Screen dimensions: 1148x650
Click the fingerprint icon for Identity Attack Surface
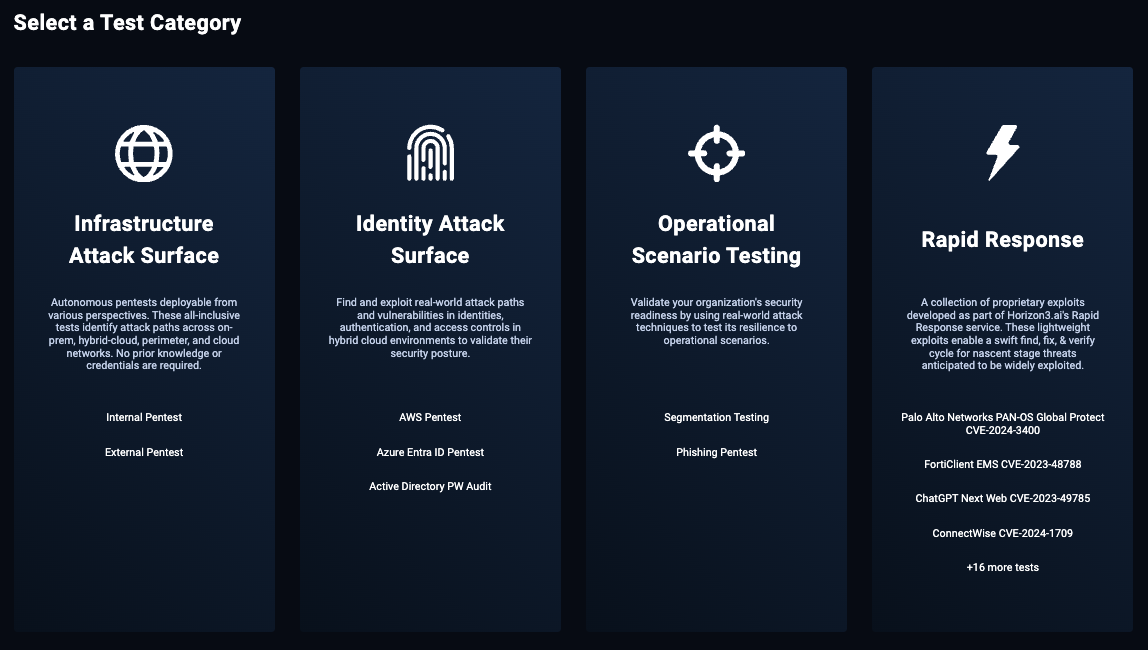(x=430, y=153)
